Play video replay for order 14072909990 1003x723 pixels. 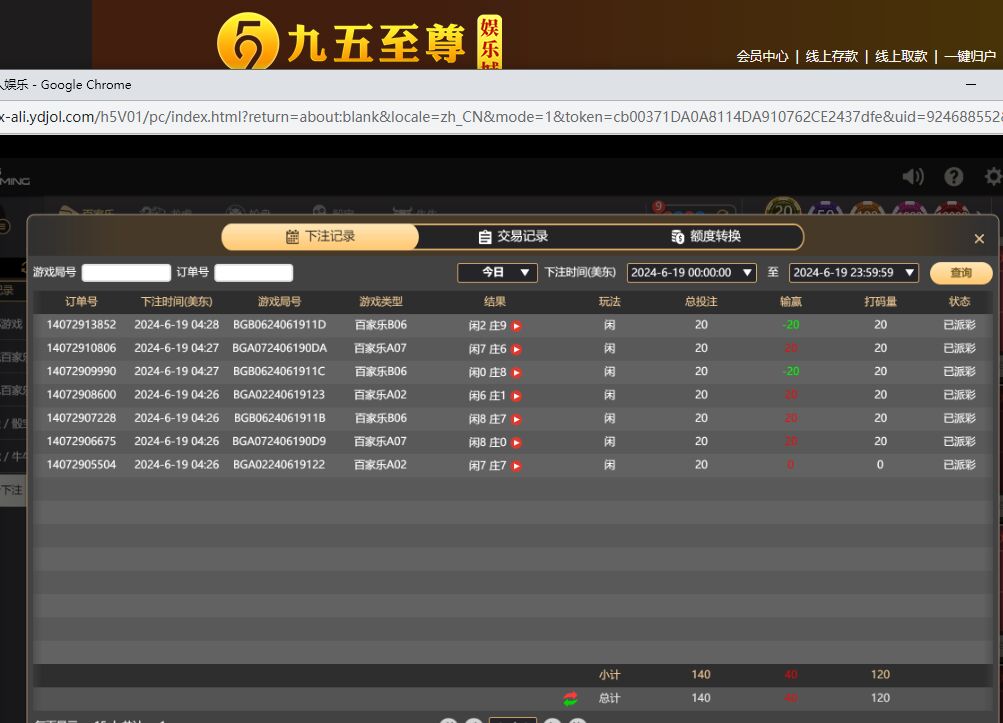[517, 372]
